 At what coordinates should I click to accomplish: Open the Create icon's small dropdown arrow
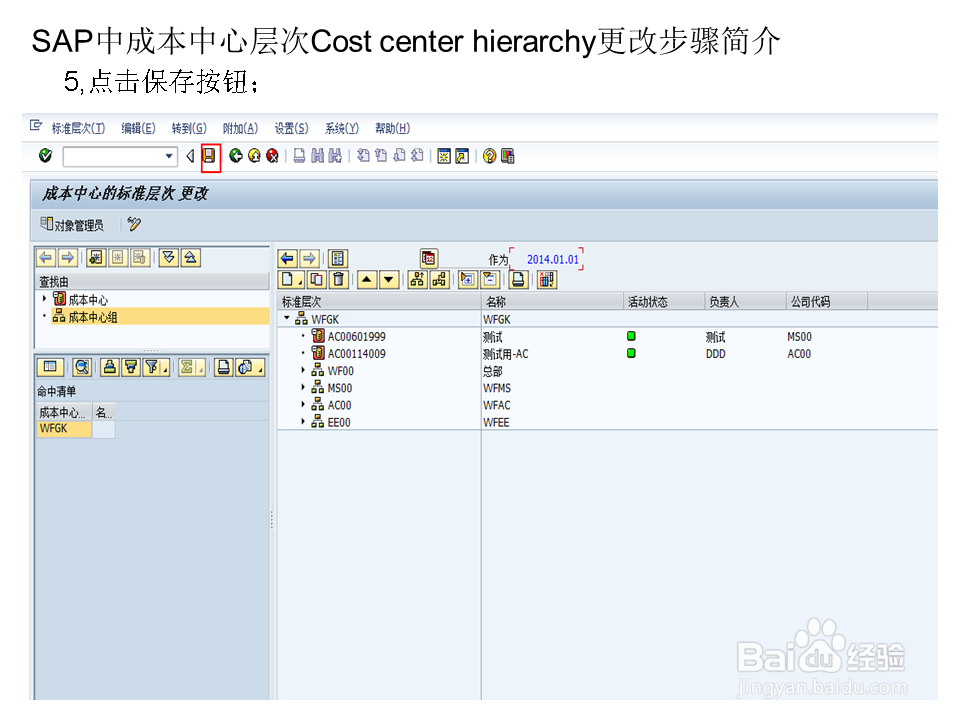[301, 283]
